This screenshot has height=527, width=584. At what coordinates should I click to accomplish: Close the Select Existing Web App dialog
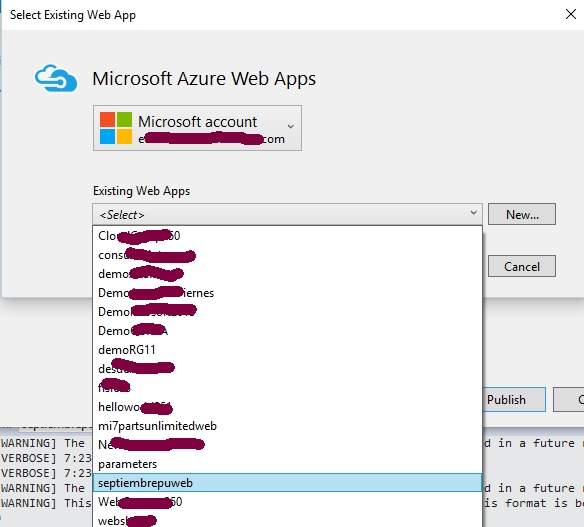(571, 15)
